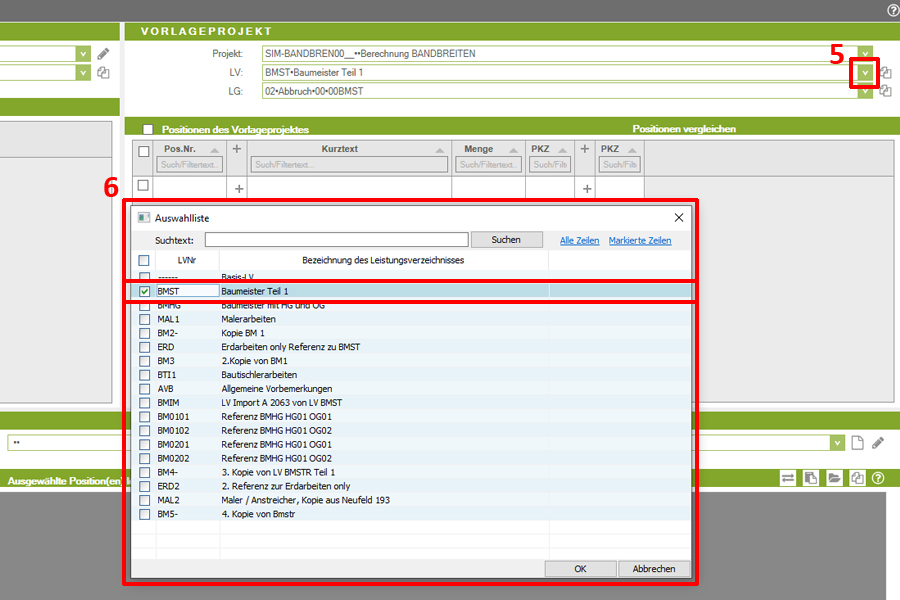Select the row BM0201 Referenz BMHG HG01 OG01
Viewport: 900px width, 600px height.
pos(411,444)
